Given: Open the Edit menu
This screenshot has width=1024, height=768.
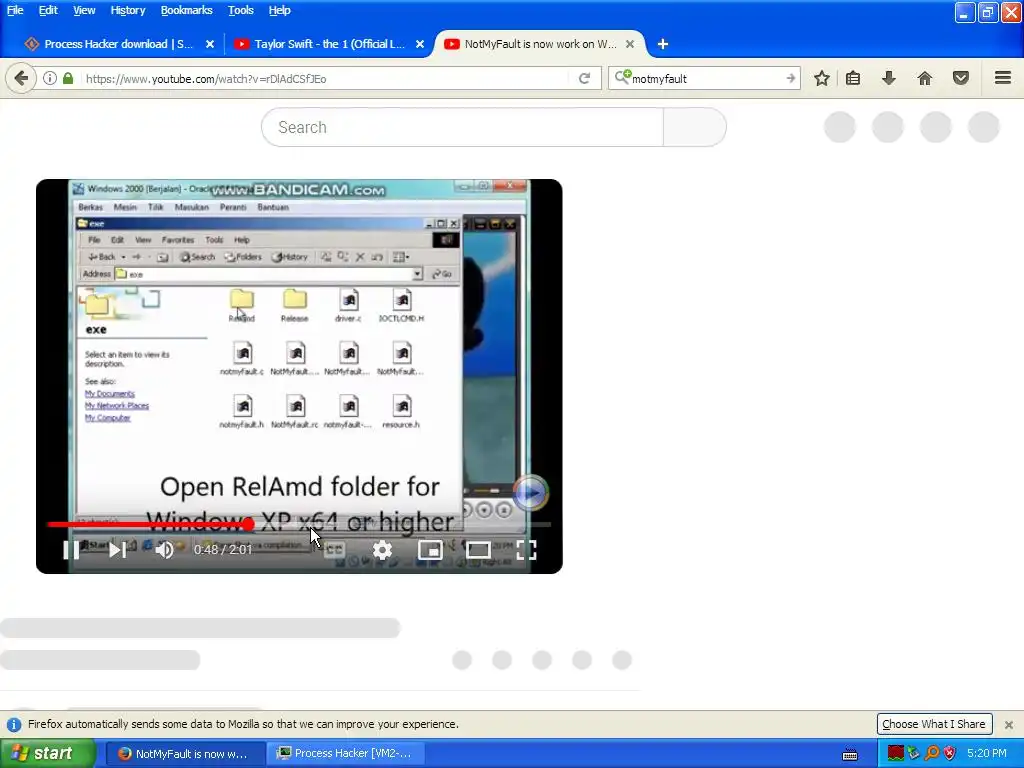Looking at the screenshot, I should point(48,10).
